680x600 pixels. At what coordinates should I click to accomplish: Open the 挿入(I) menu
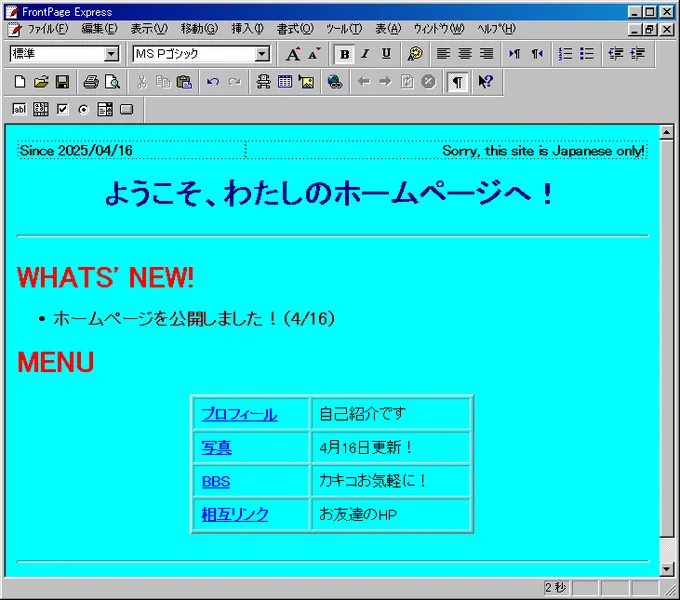tap(247, 29)
